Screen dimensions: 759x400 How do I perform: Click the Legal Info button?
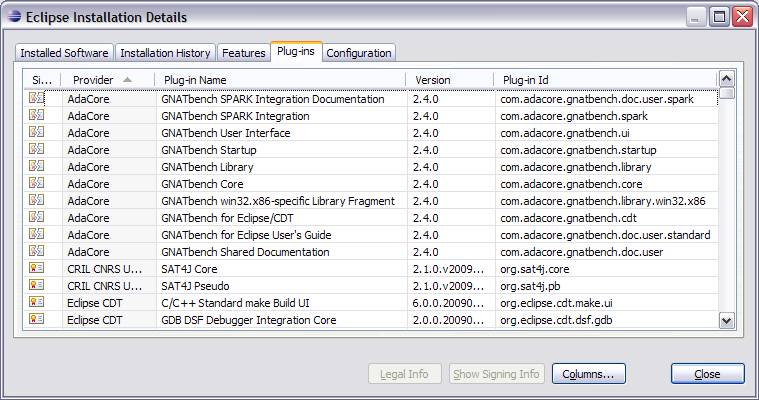click(x=405, y=374)
